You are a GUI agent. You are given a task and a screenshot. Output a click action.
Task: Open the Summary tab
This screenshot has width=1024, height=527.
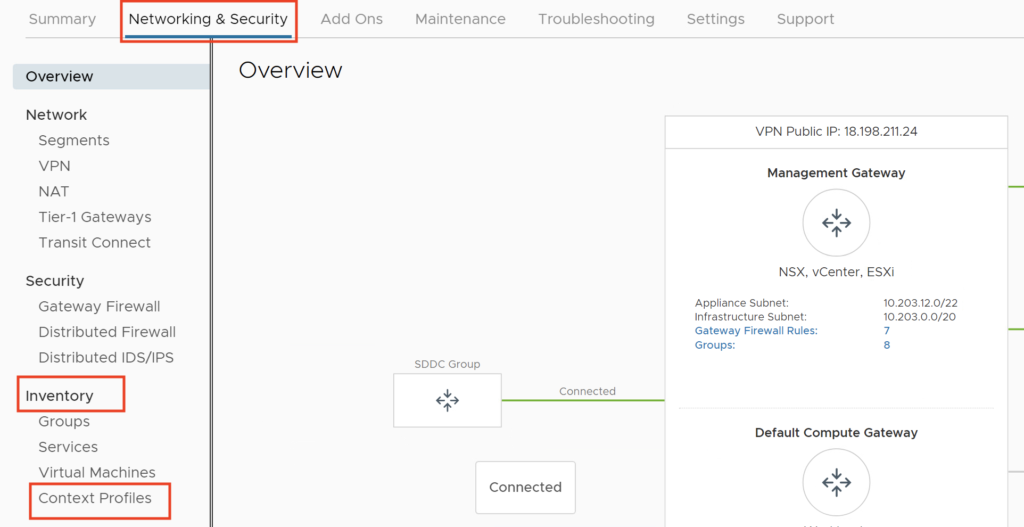(x=62, y=19)
